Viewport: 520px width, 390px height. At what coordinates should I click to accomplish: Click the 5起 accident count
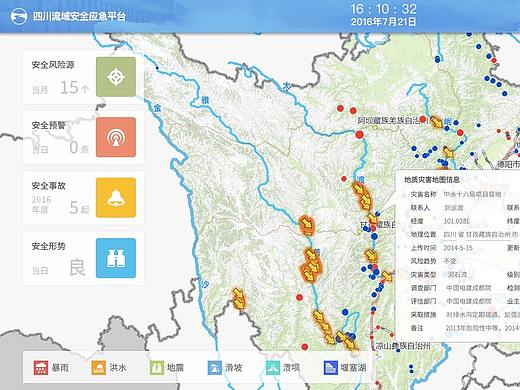coord(79,208)
